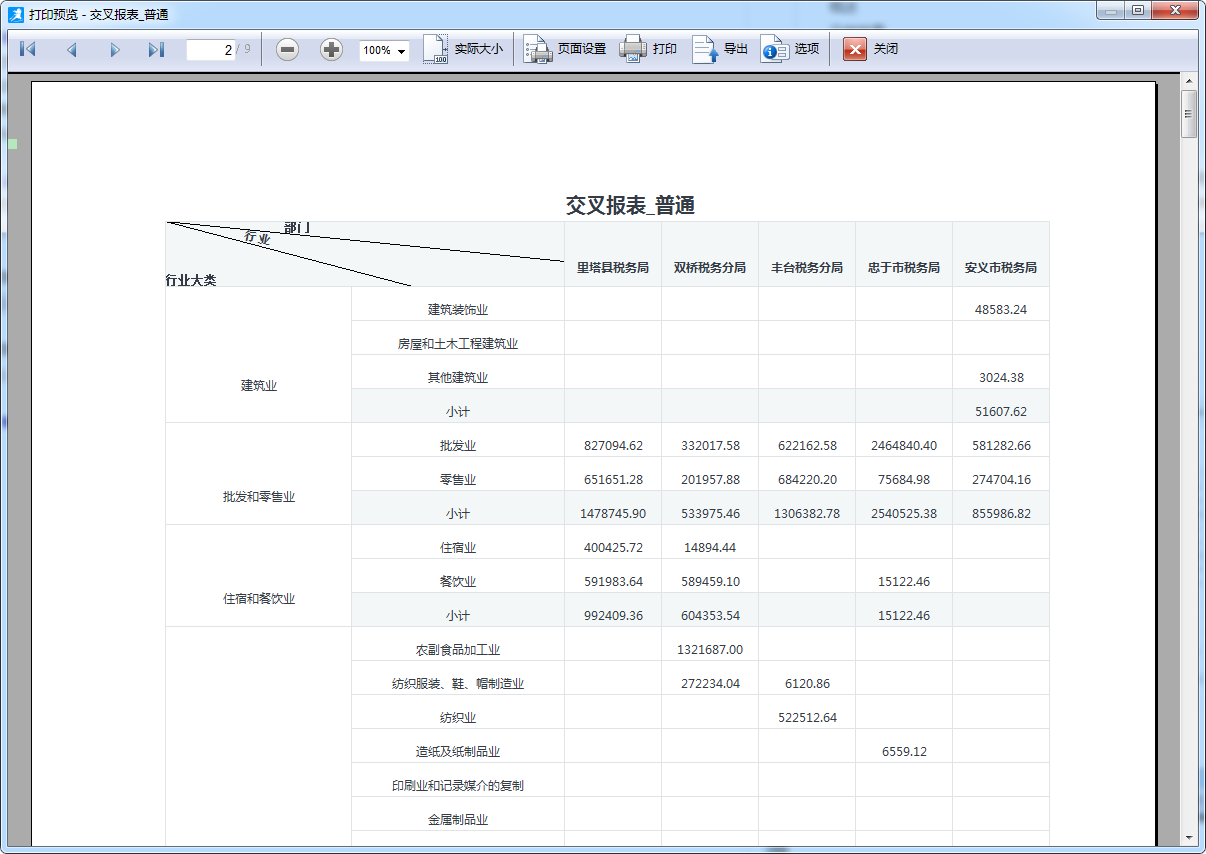
Task: Go to the next page
Action: click(x=114, y=49)
